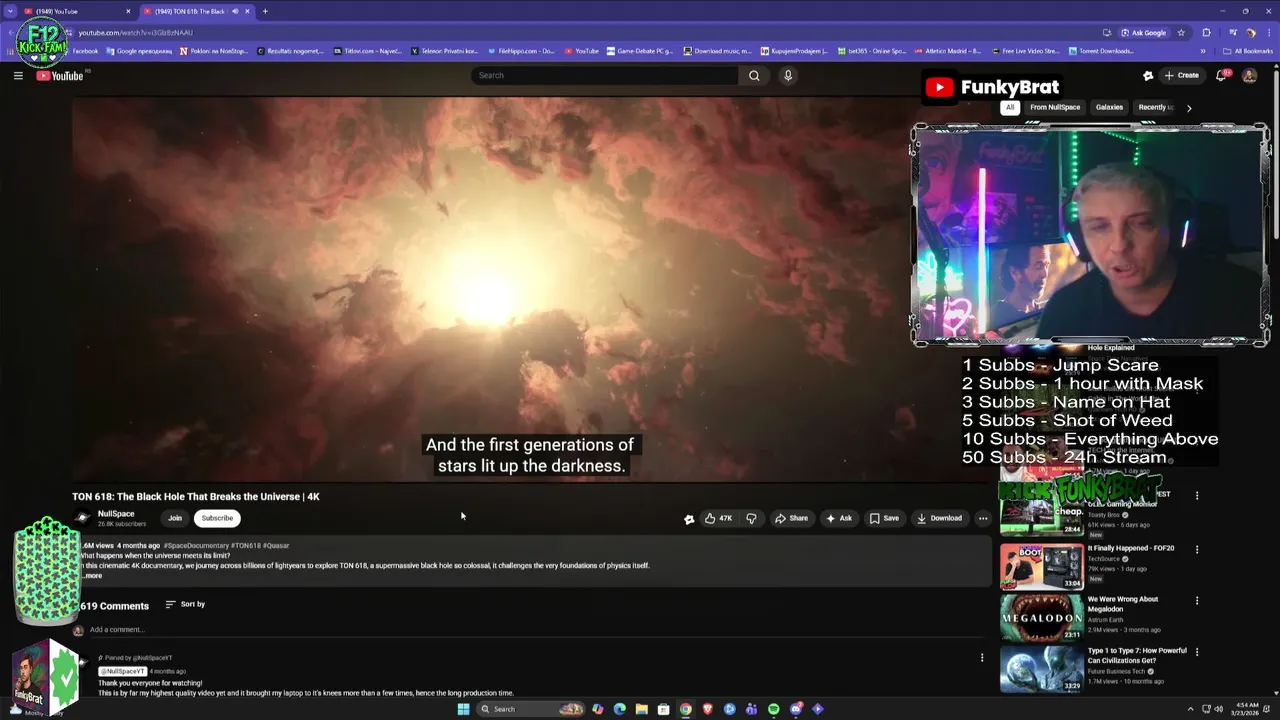The image size is (1280, 720).
Task: Open the Windows Start menu
Action: pyautogui.click(x=463, y=709)
